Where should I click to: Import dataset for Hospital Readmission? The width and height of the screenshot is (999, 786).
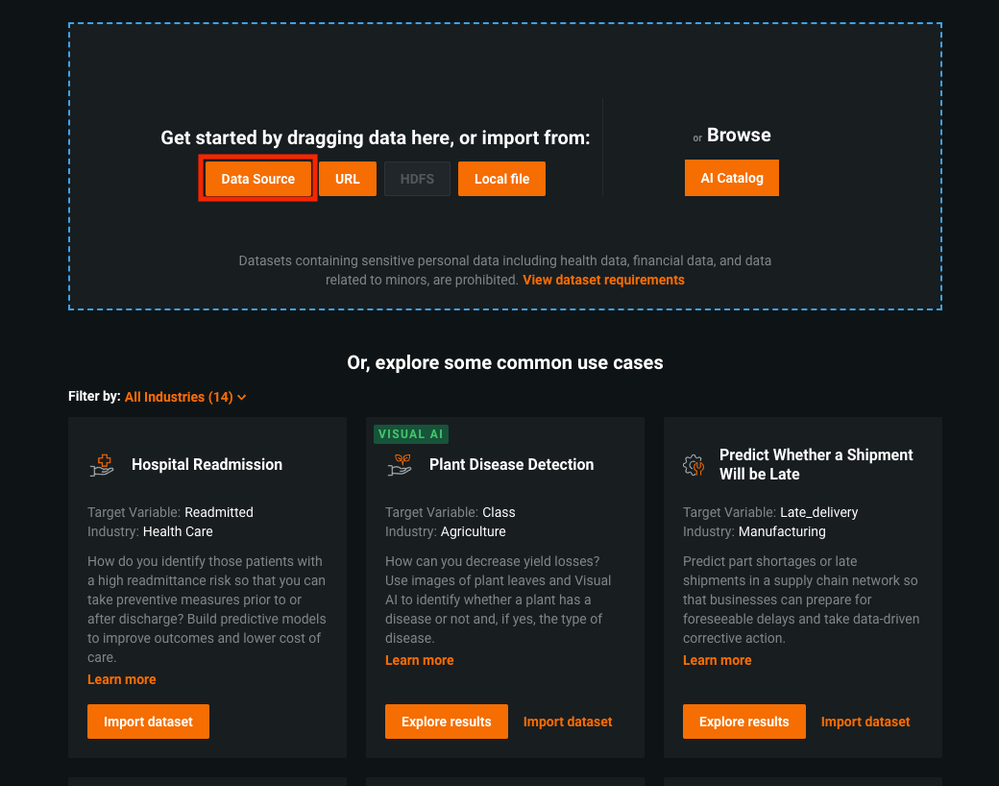coord(148,721)
